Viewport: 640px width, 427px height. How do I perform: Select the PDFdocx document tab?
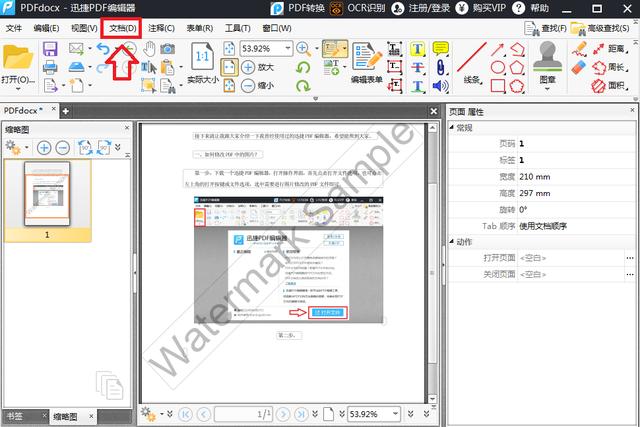pyautogui.click(x=23, y=110)
